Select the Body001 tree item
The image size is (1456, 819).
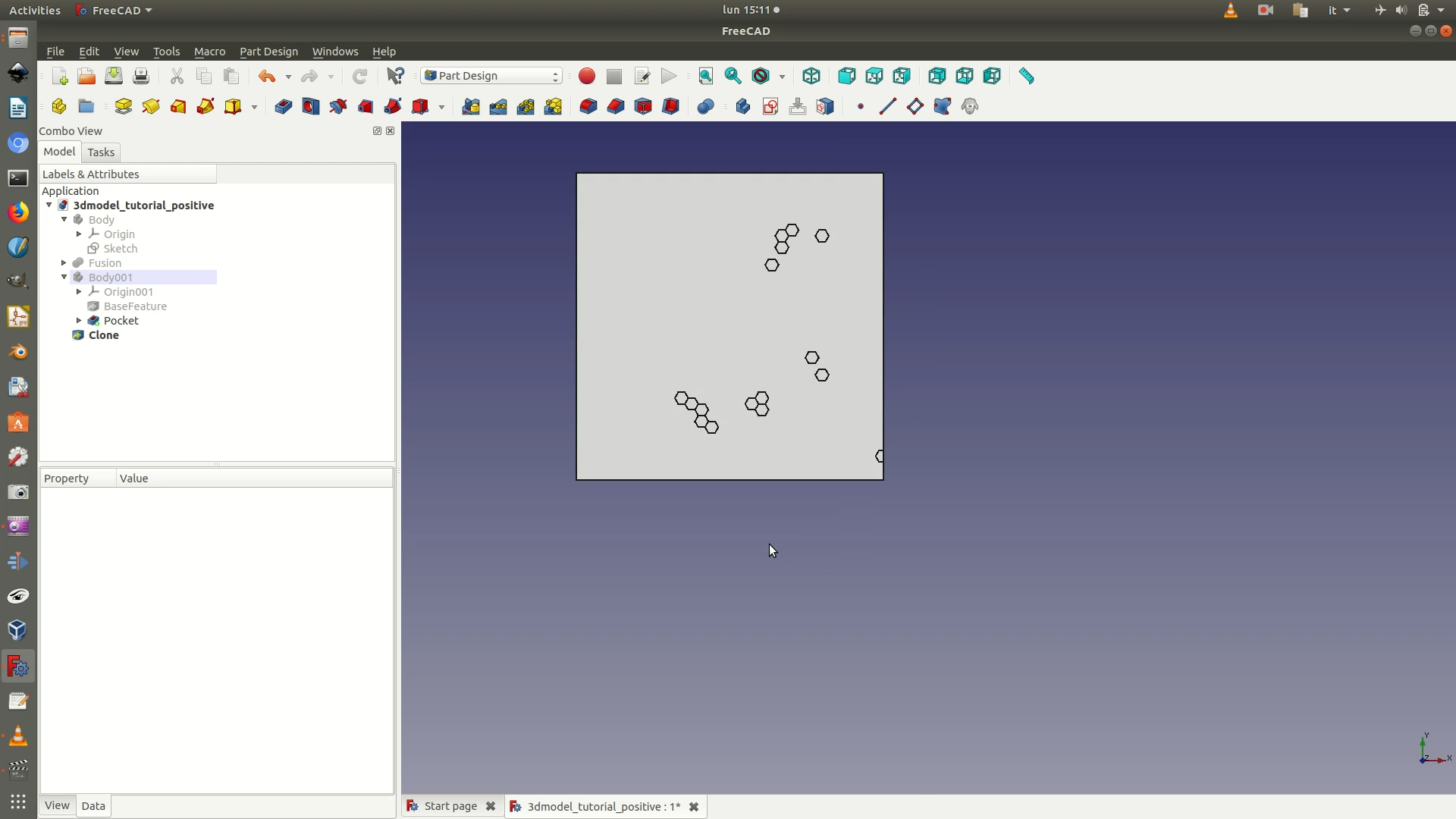(x=111, y=278)
